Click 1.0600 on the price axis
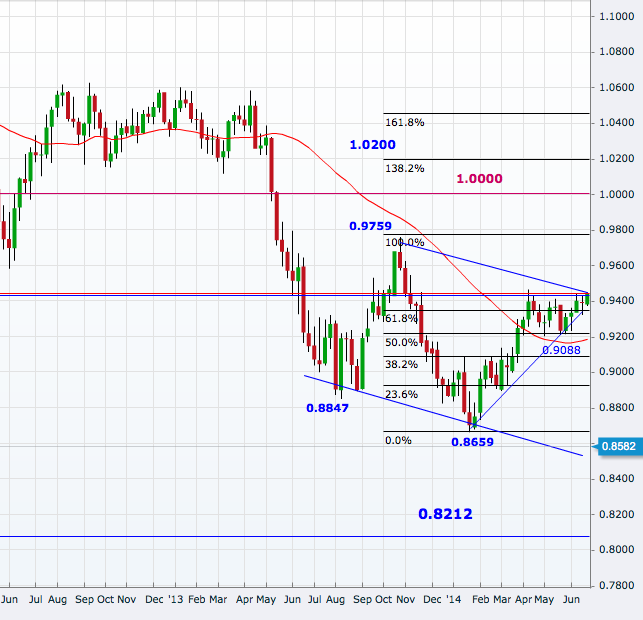The width and height of the screenshot is (643, 620). 617,87
